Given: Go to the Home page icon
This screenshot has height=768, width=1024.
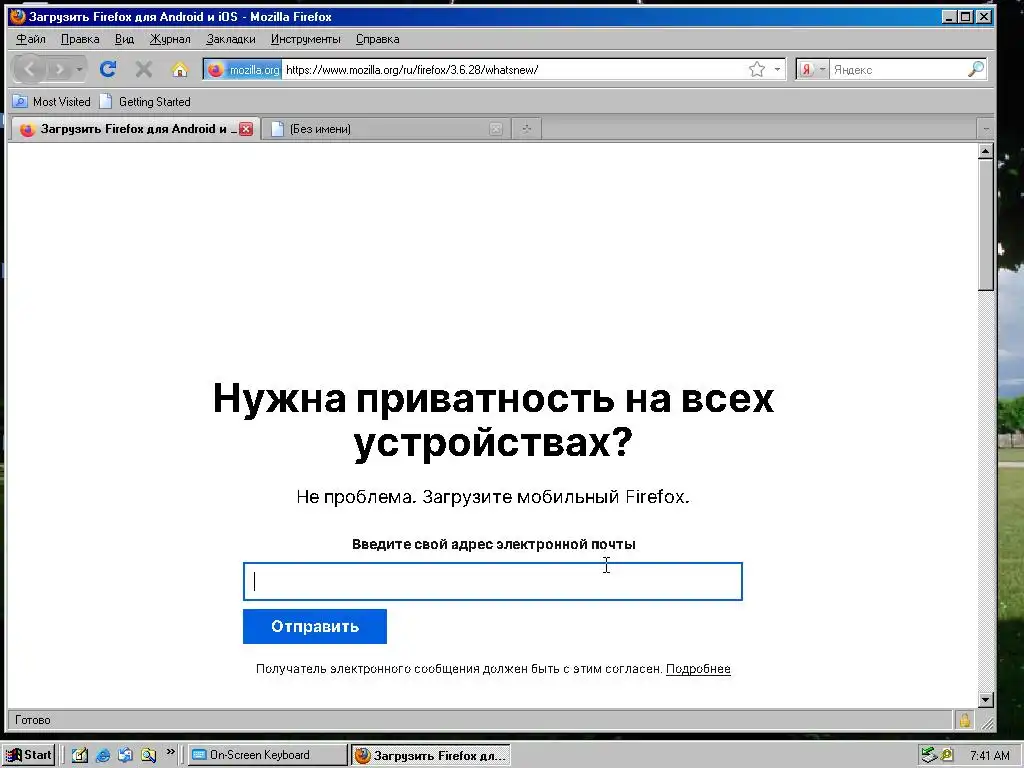Looking at the screenshot, I should point(180,69).
